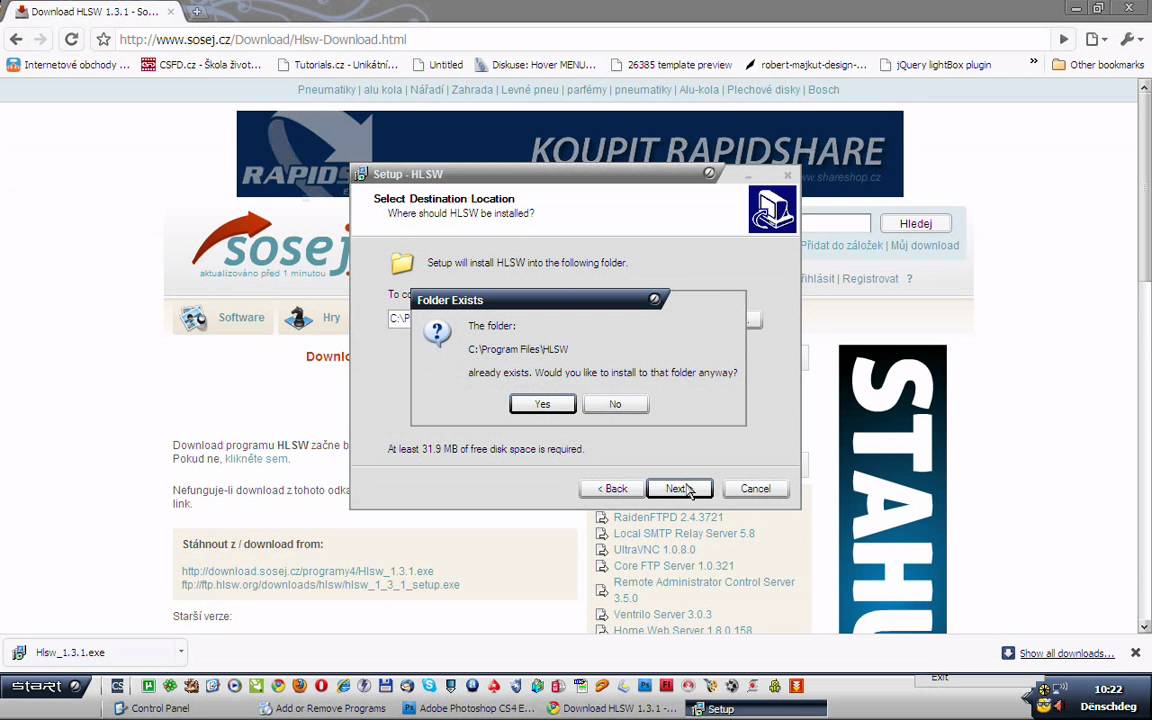Expand bookmarks overflow chevron
This screenshot has height=720, width=1152.
click(1034, 62)
